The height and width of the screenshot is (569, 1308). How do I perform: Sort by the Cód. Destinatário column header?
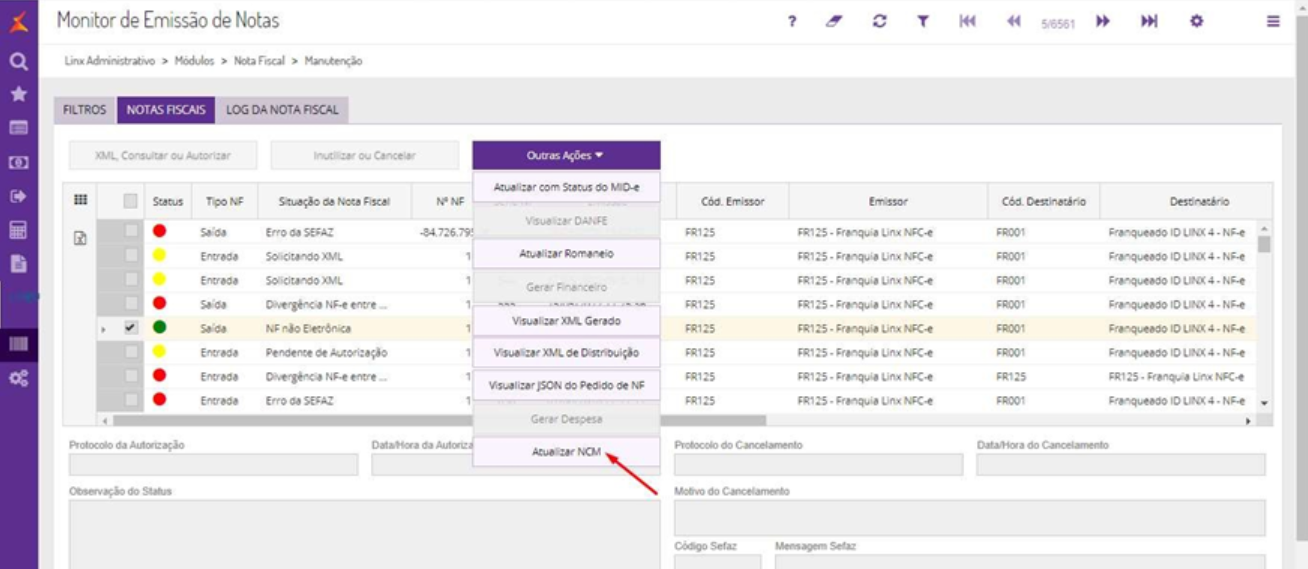(x=1043, y=201)
